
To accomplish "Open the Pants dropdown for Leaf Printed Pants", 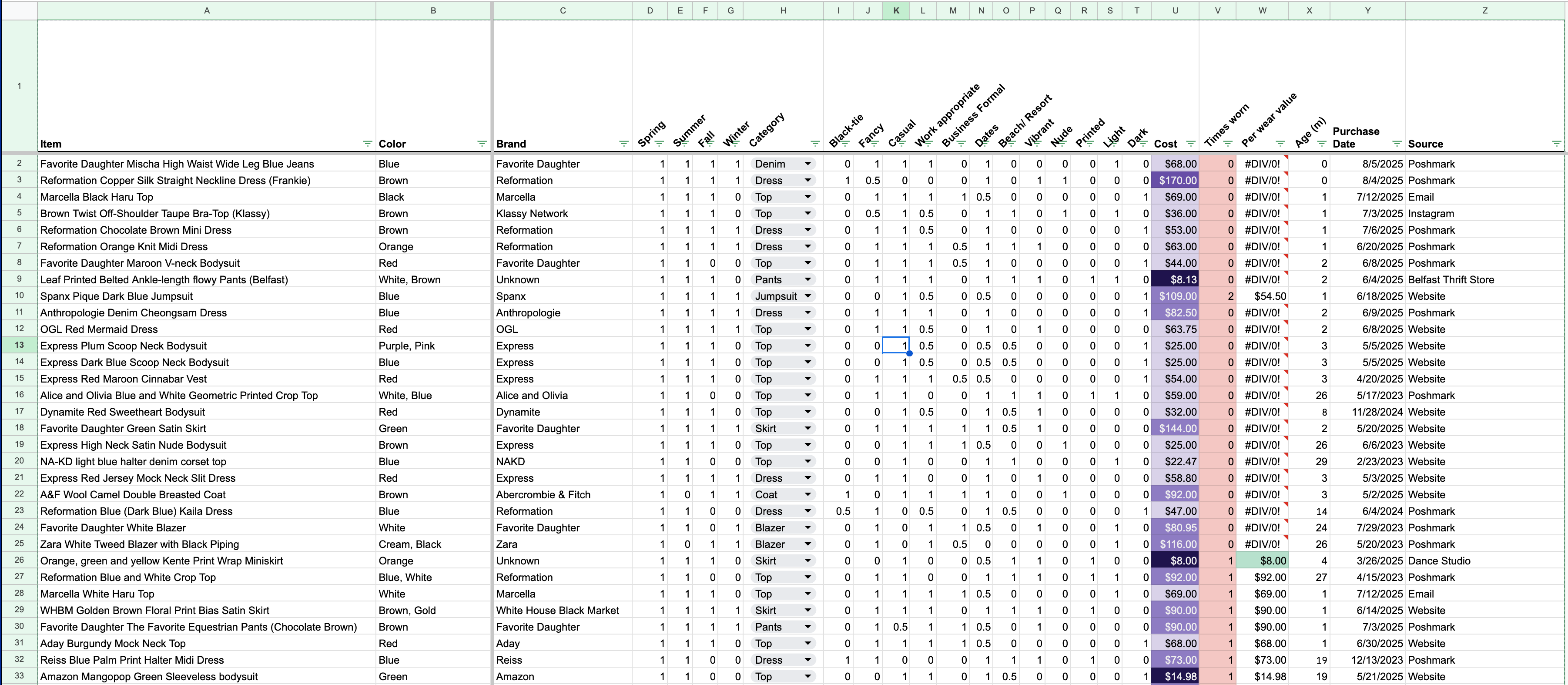I will coord(808,279).
